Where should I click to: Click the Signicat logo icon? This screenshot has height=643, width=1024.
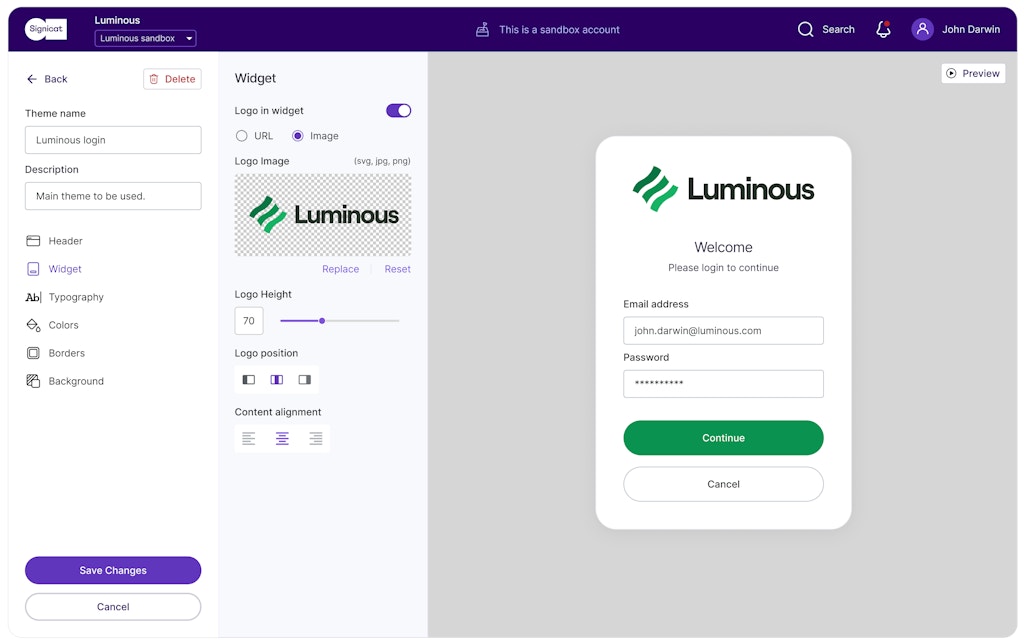(x=45, y=30)
